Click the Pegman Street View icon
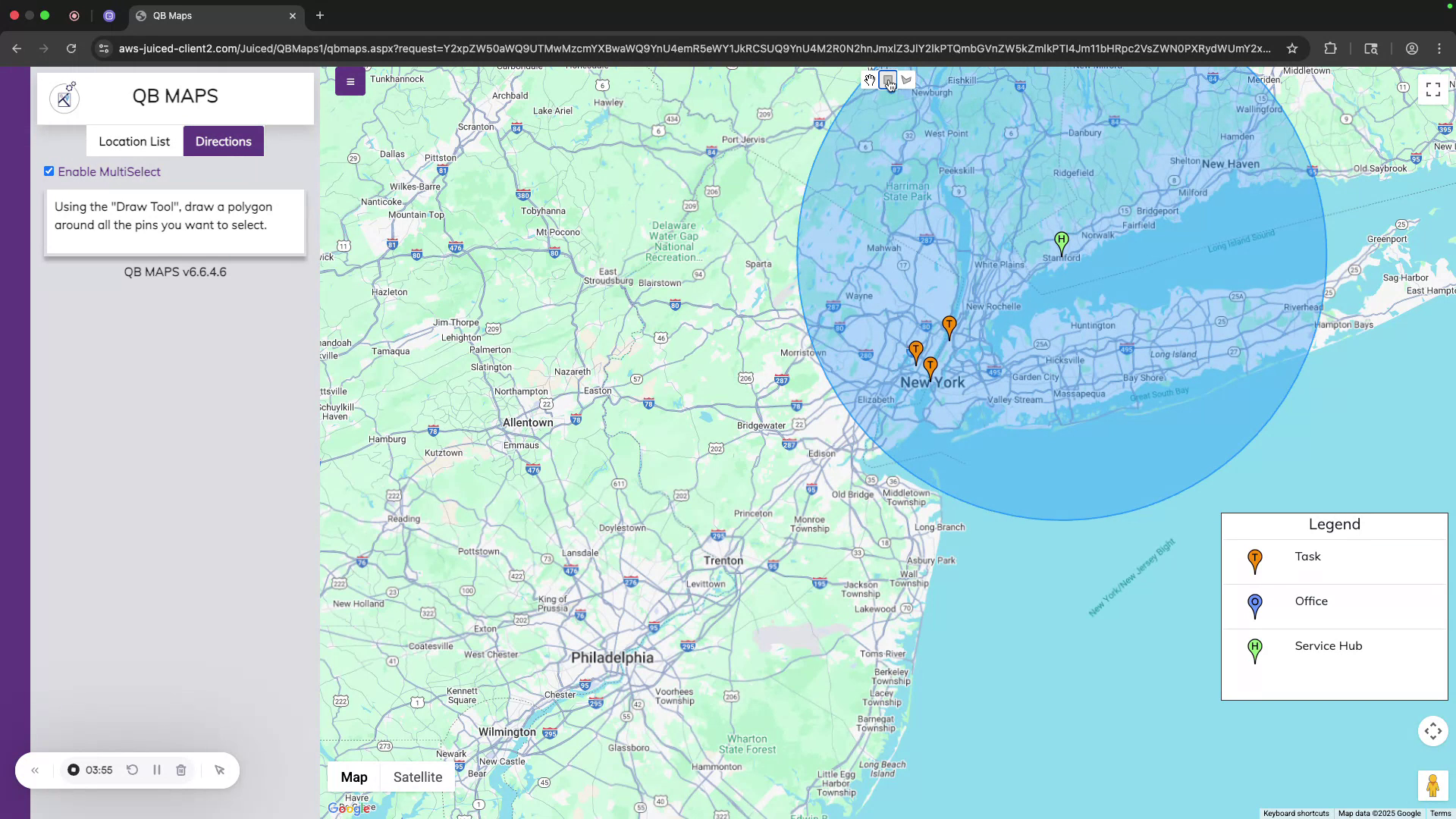 point(1432,786)
